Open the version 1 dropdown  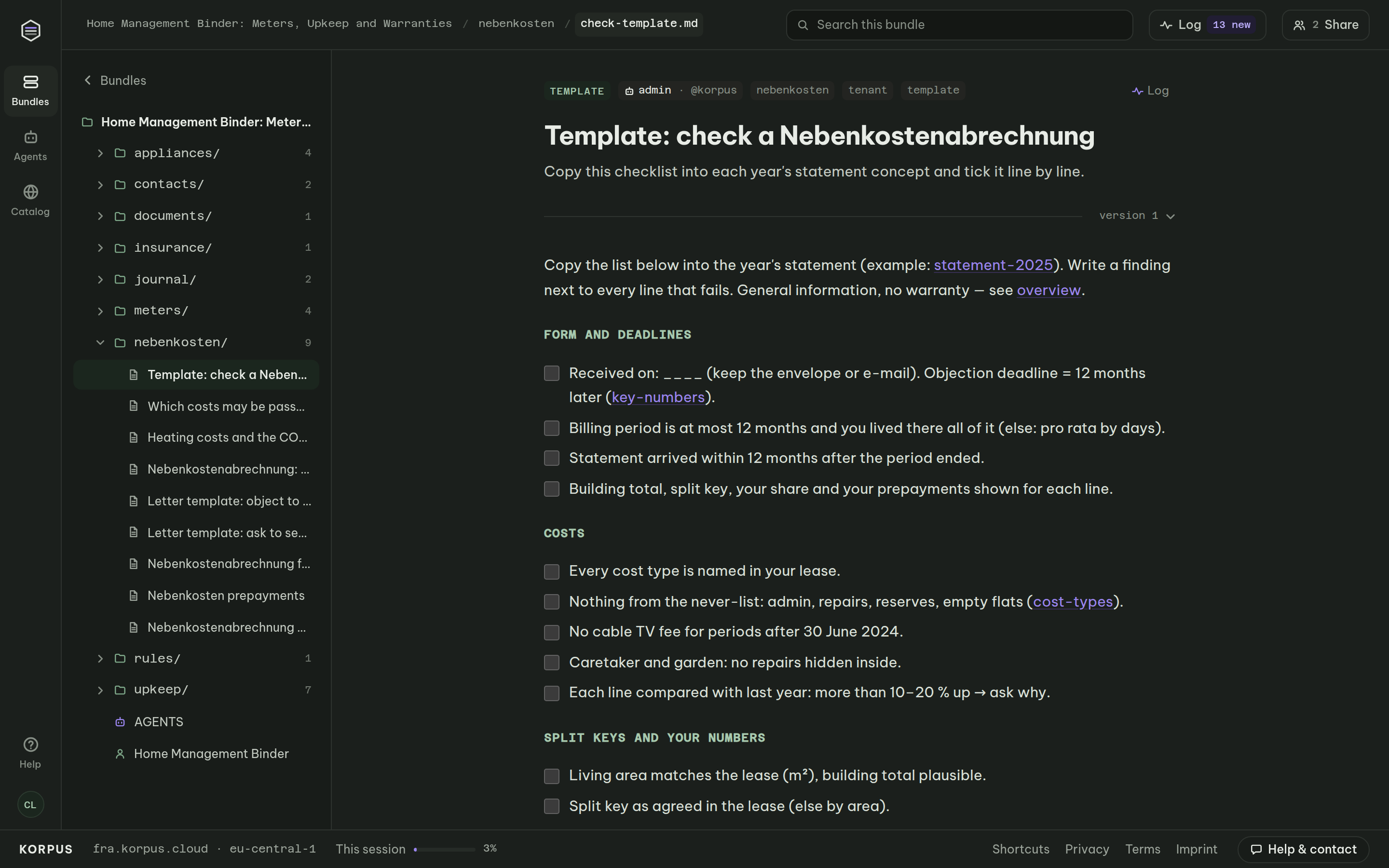point(1136,216)
